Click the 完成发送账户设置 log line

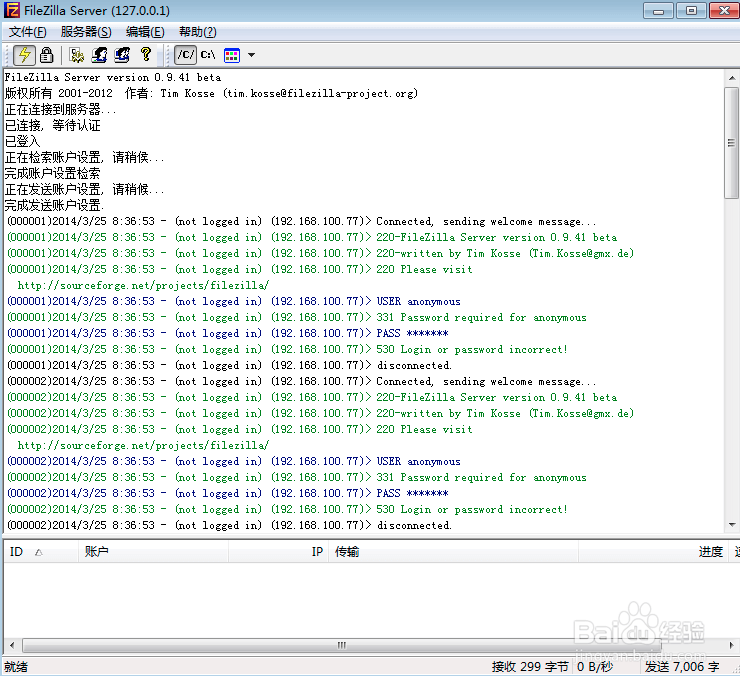click(x=55, y=205)
